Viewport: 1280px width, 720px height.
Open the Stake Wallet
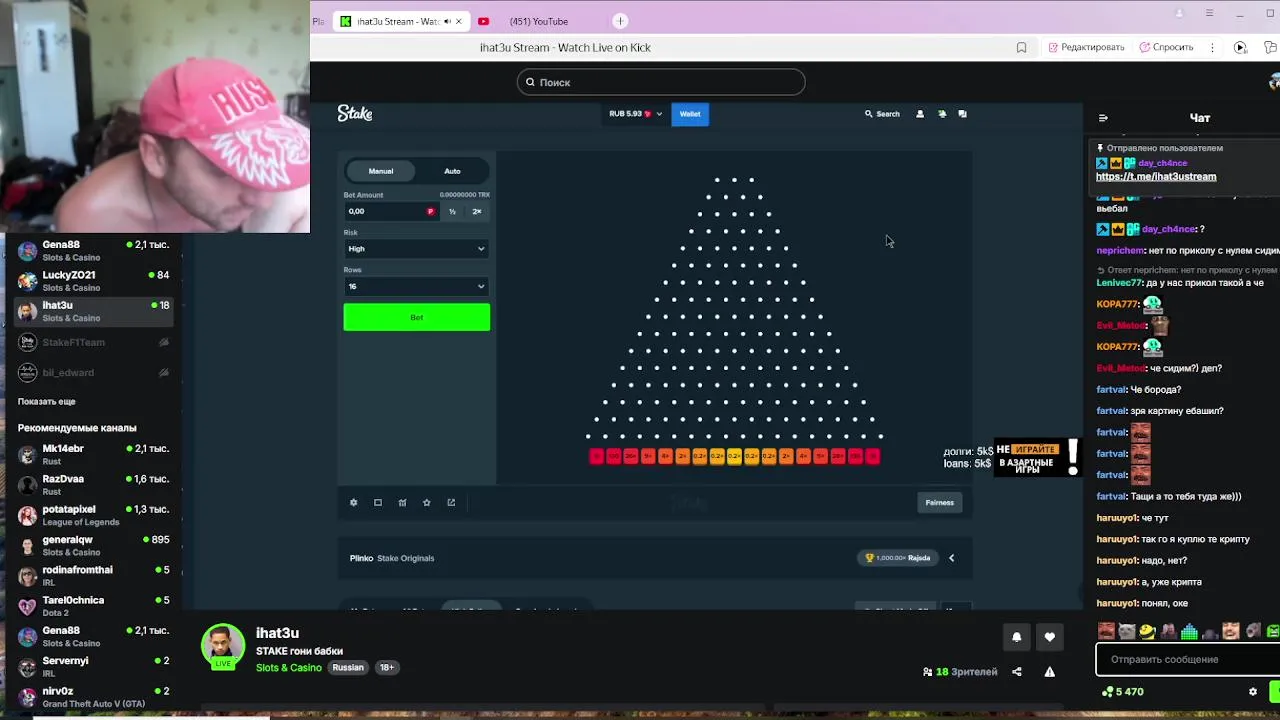690,114
